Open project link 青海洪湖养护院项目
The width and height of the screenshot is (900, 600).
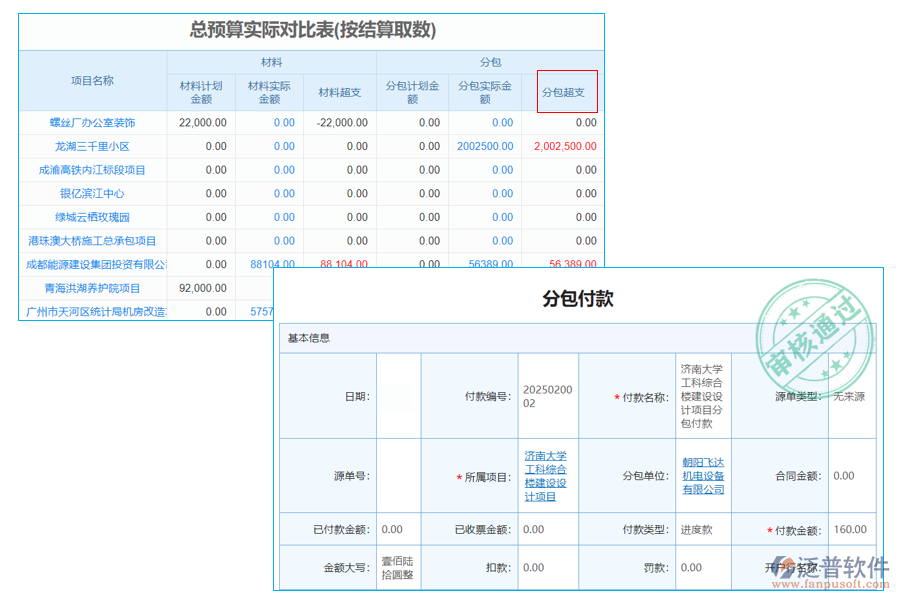tap(90, 288)
